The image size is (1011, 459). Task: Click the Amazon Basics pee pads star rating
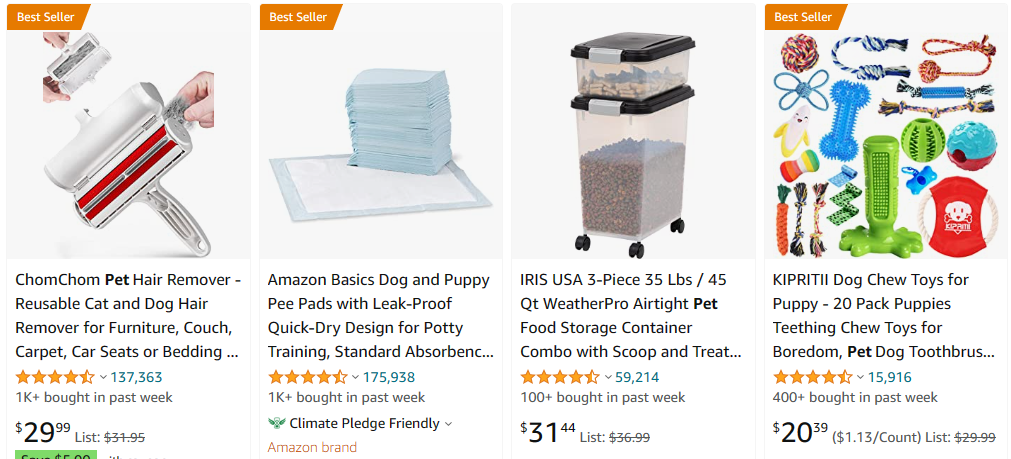coord(308,377)
